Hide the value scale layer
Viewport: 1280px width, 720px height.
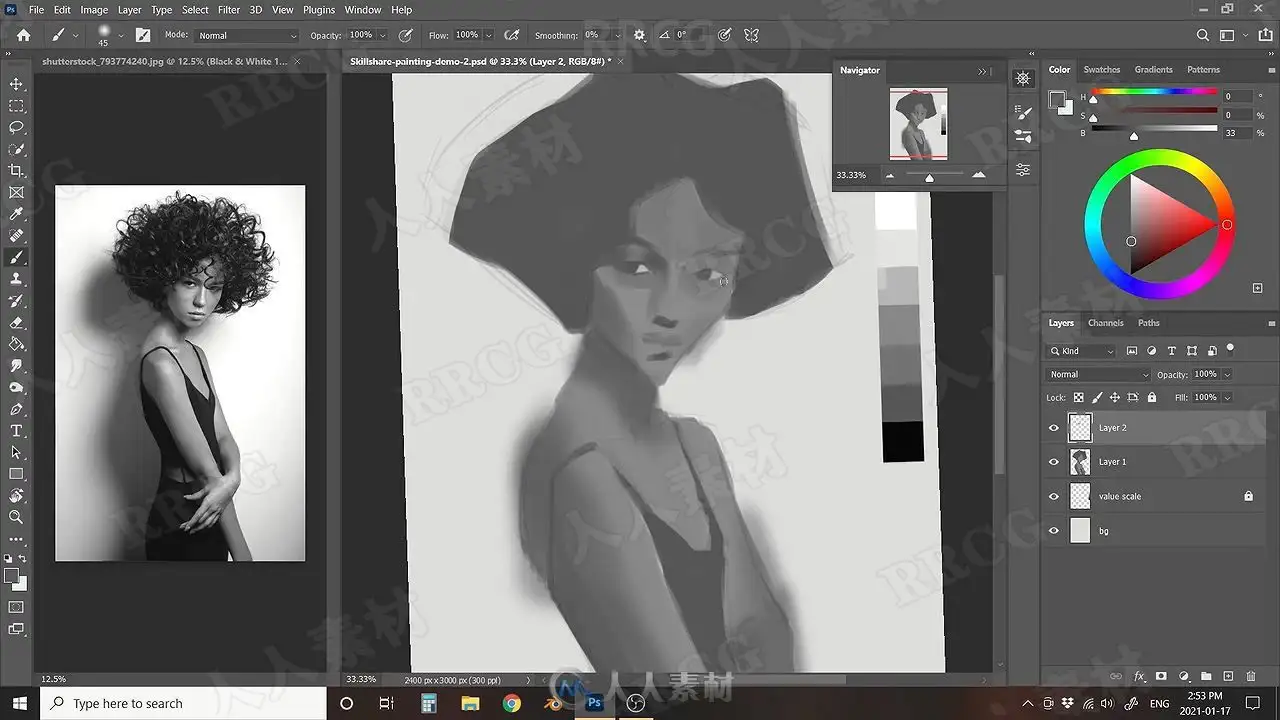pyautogui.click(x=1053, y=496)
